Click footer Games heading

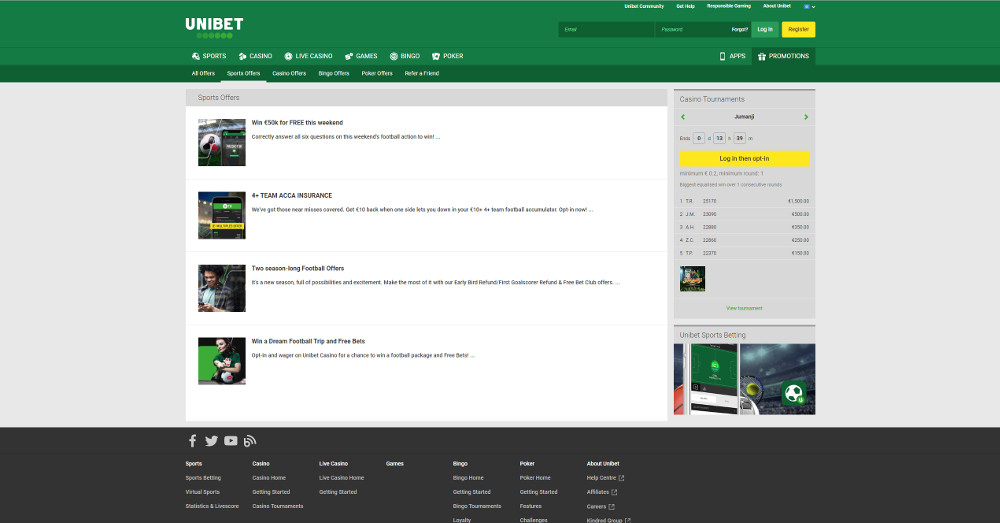coord(395,464)
